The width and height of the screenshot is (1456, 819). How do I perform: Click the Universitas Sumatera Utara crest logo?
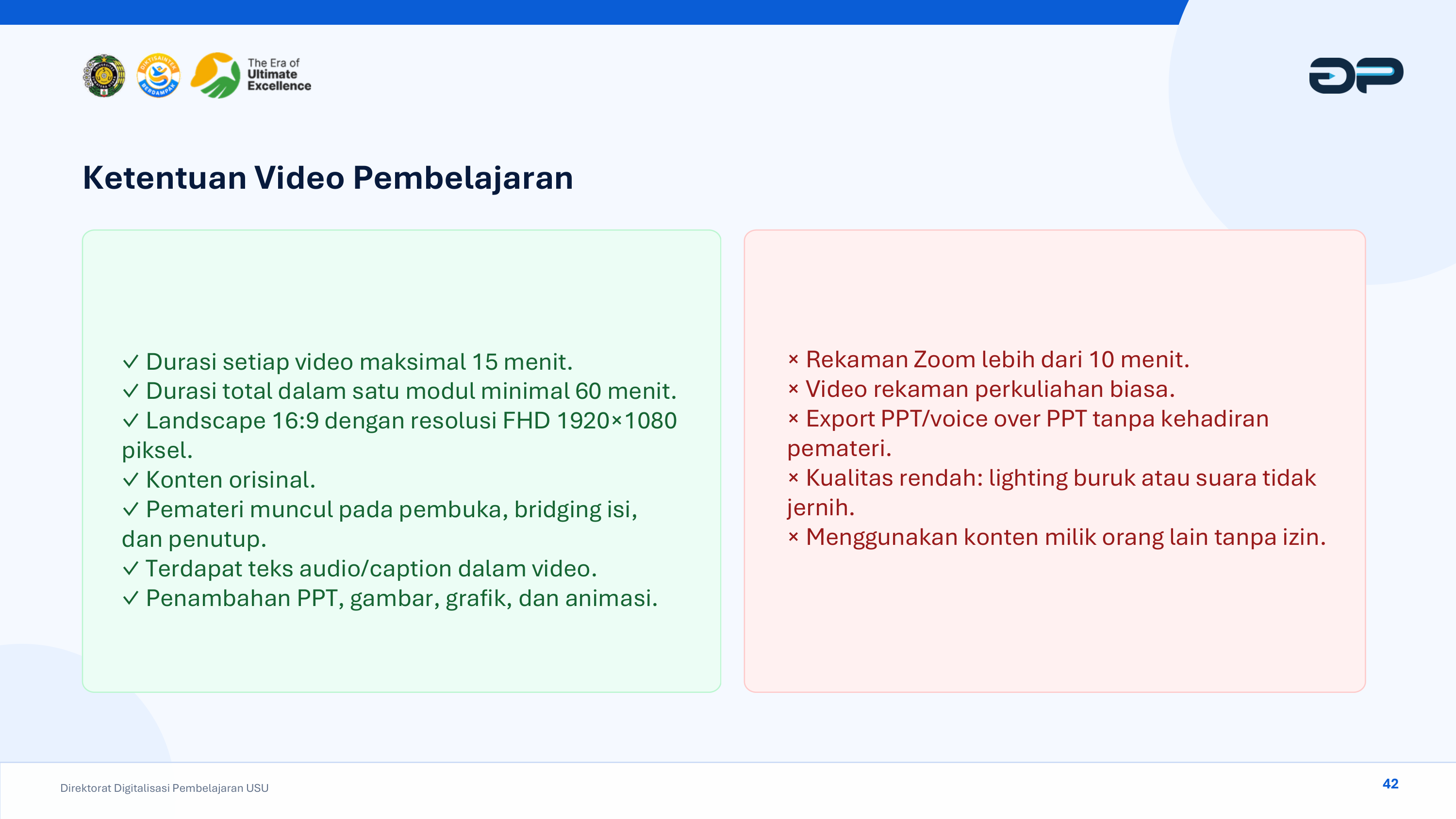click(104, 76)
